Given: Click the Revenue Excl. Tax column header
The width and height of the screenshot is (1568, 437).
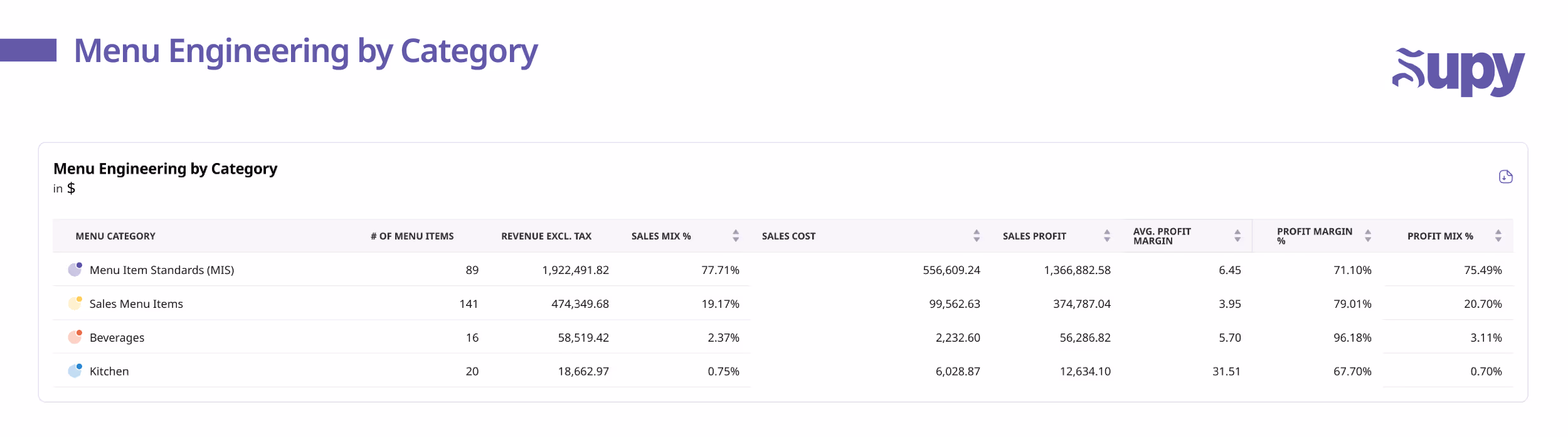Looking at the screenshot, I should point(546,236).
